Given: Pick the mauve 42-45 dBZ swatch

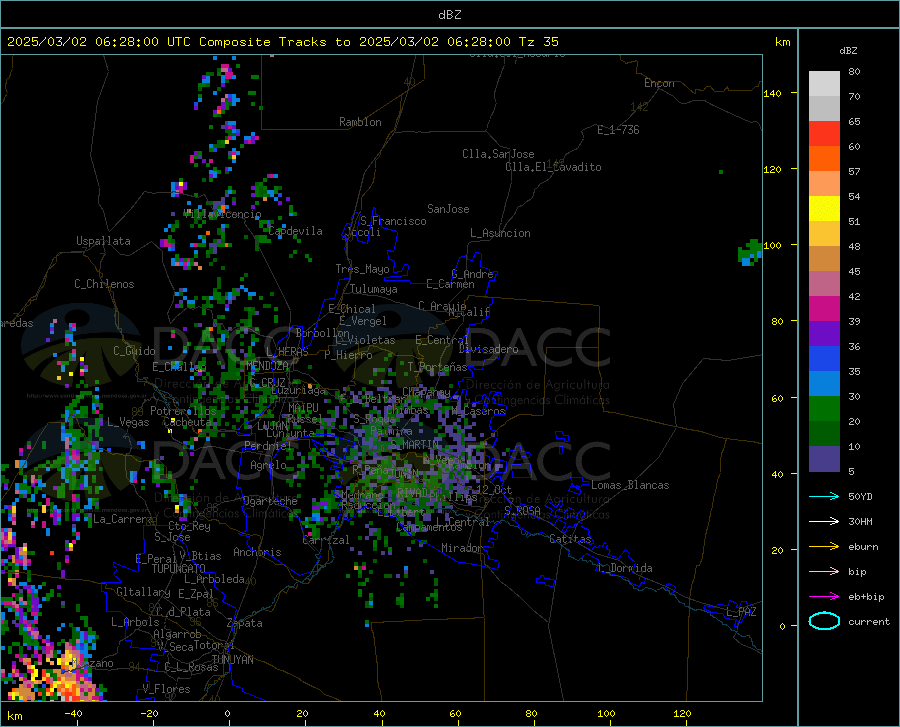Looking at the screenshot, I should pos(824,284).
